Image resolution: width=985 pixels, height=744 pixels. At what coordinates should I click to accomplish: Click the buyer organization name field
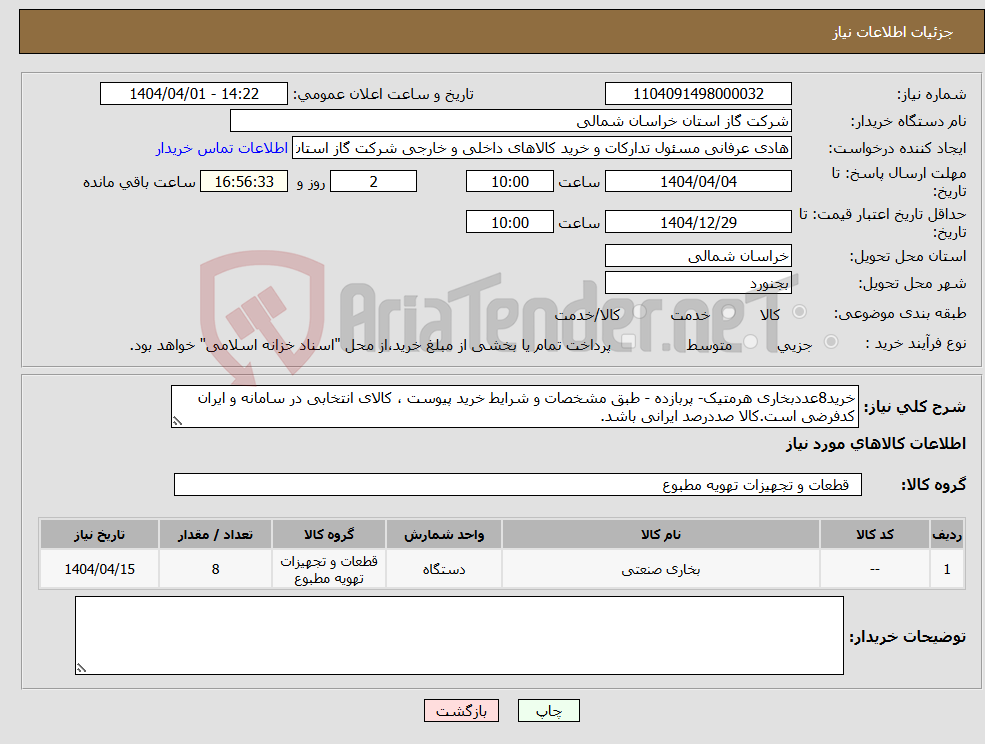[x=511, y=121]
